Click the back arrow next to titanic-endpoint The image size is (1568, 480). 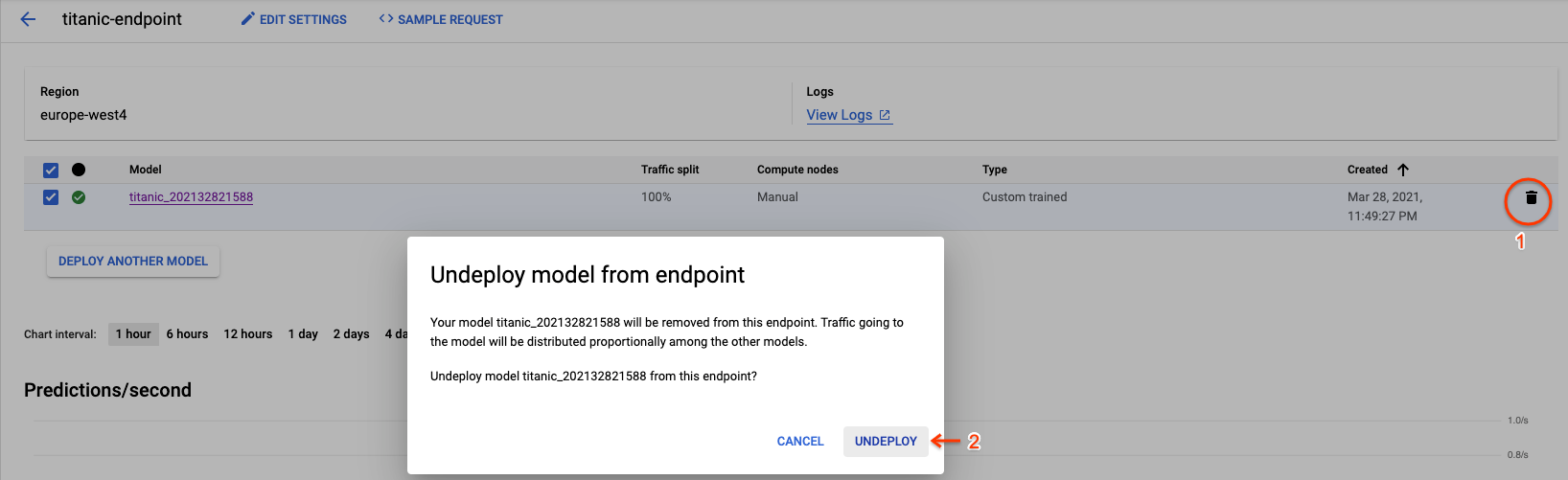coord(28,19)
